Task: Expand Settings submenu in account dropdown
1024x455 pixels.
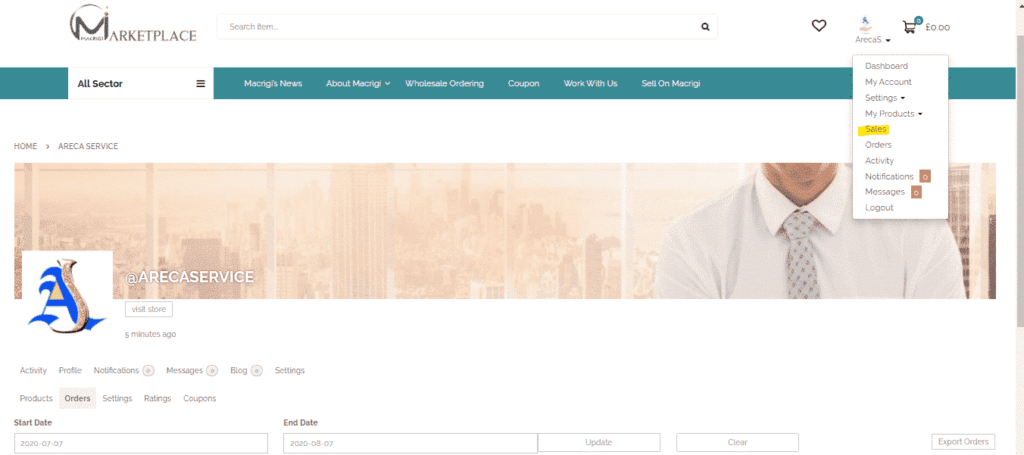Action: pyautogui.click(x=885, y=98)
